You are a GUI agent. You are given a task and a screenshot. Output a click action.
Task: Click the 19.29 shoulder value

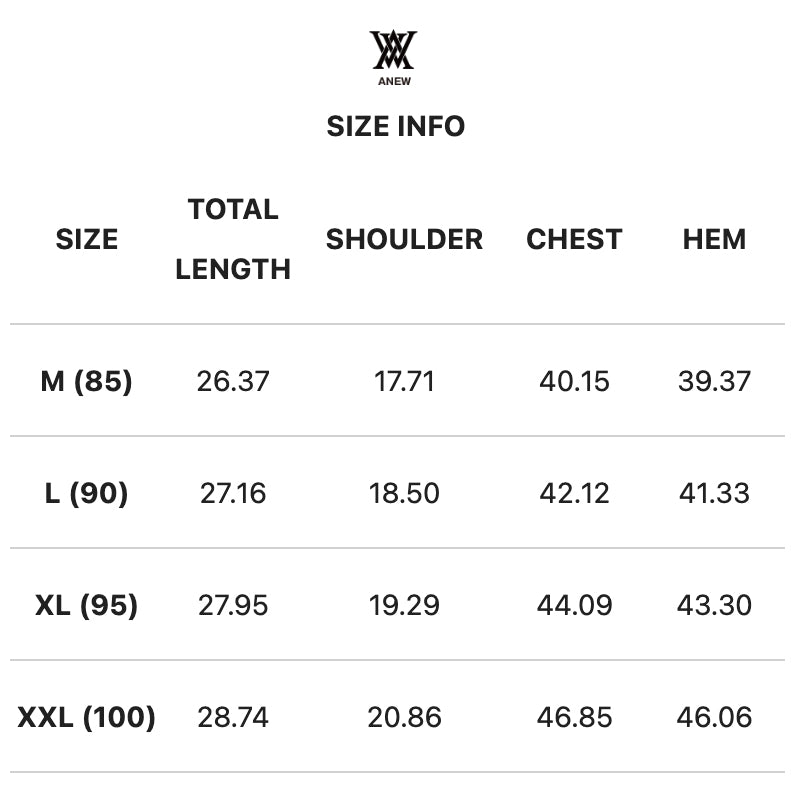(x=404, y=605)
